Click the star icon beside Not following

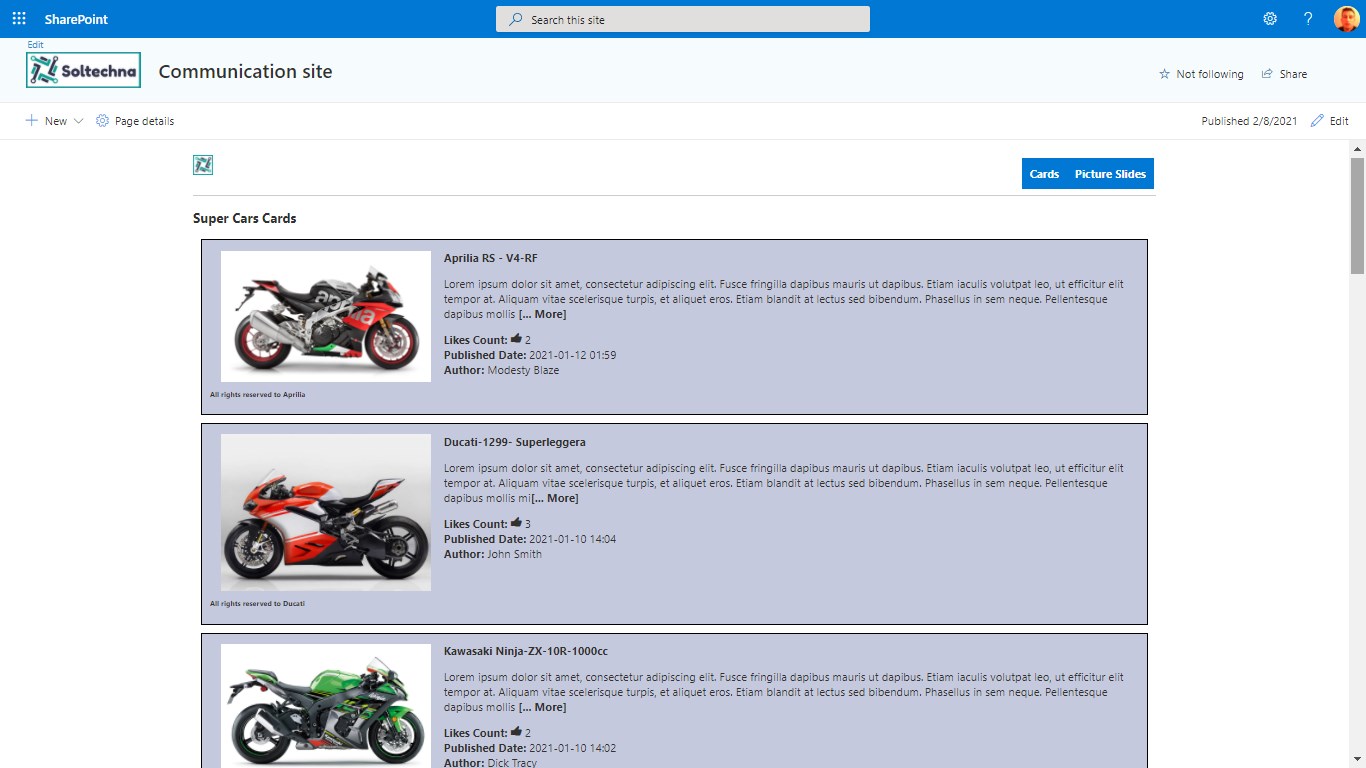pyautogui.click(x=1164, y=74)
